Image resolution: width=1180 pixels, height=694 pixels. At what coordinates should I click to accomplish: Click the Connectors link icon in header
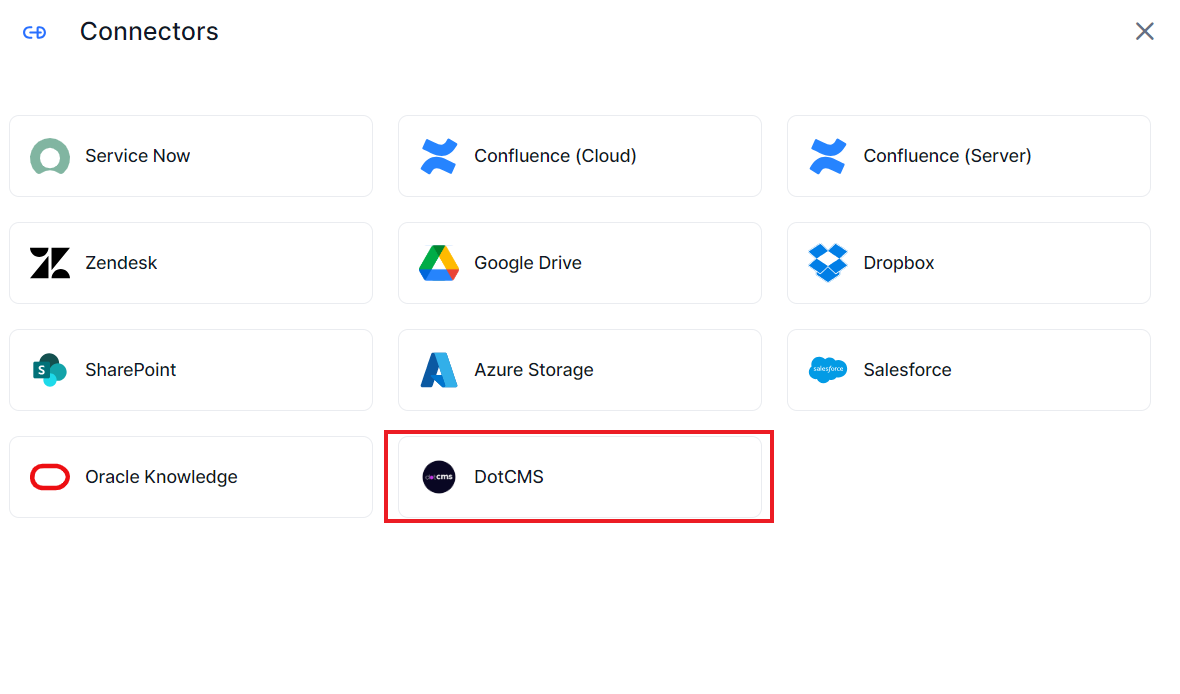pyautogui.click(x=35, y=32)
